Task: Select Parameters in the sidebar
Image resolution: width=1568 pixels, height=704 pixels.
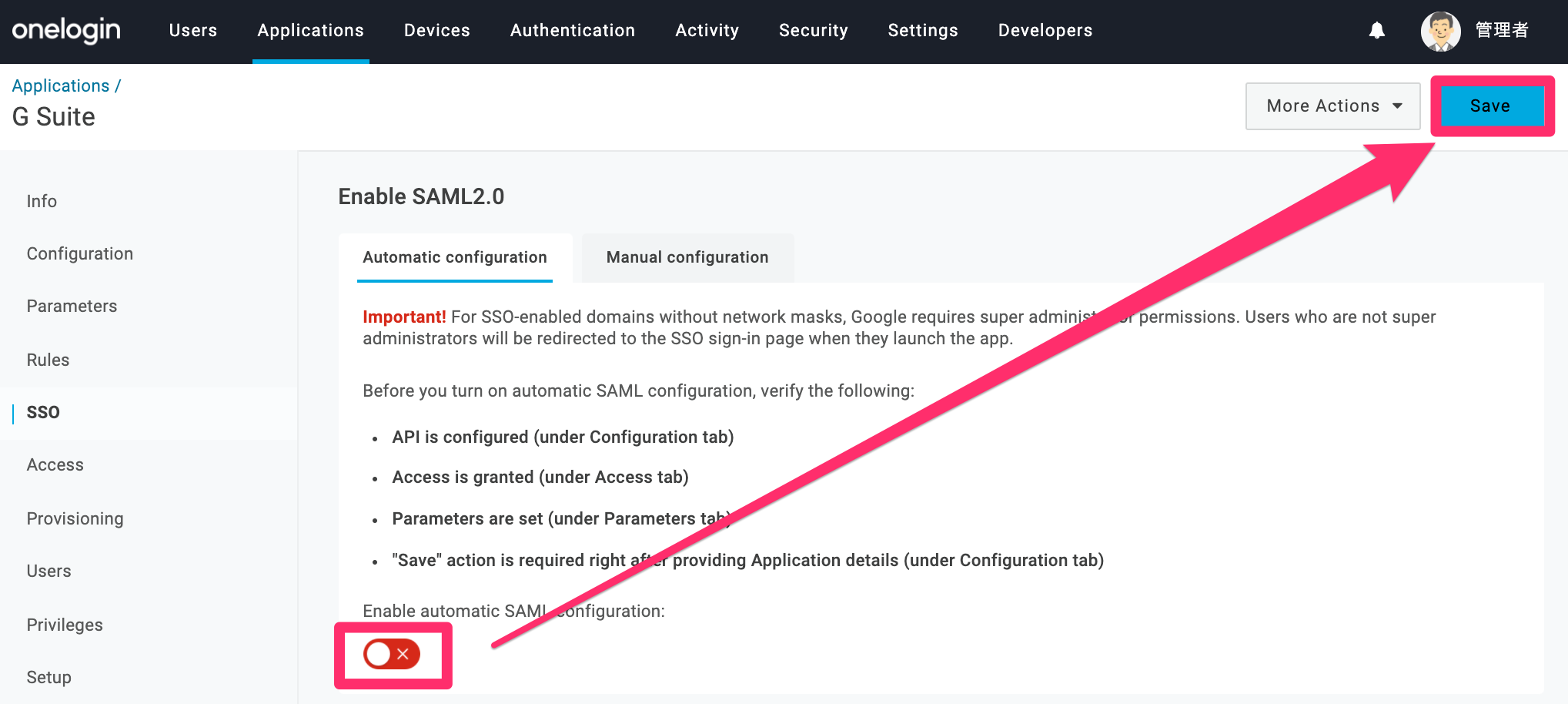Action: pos(72,306)
